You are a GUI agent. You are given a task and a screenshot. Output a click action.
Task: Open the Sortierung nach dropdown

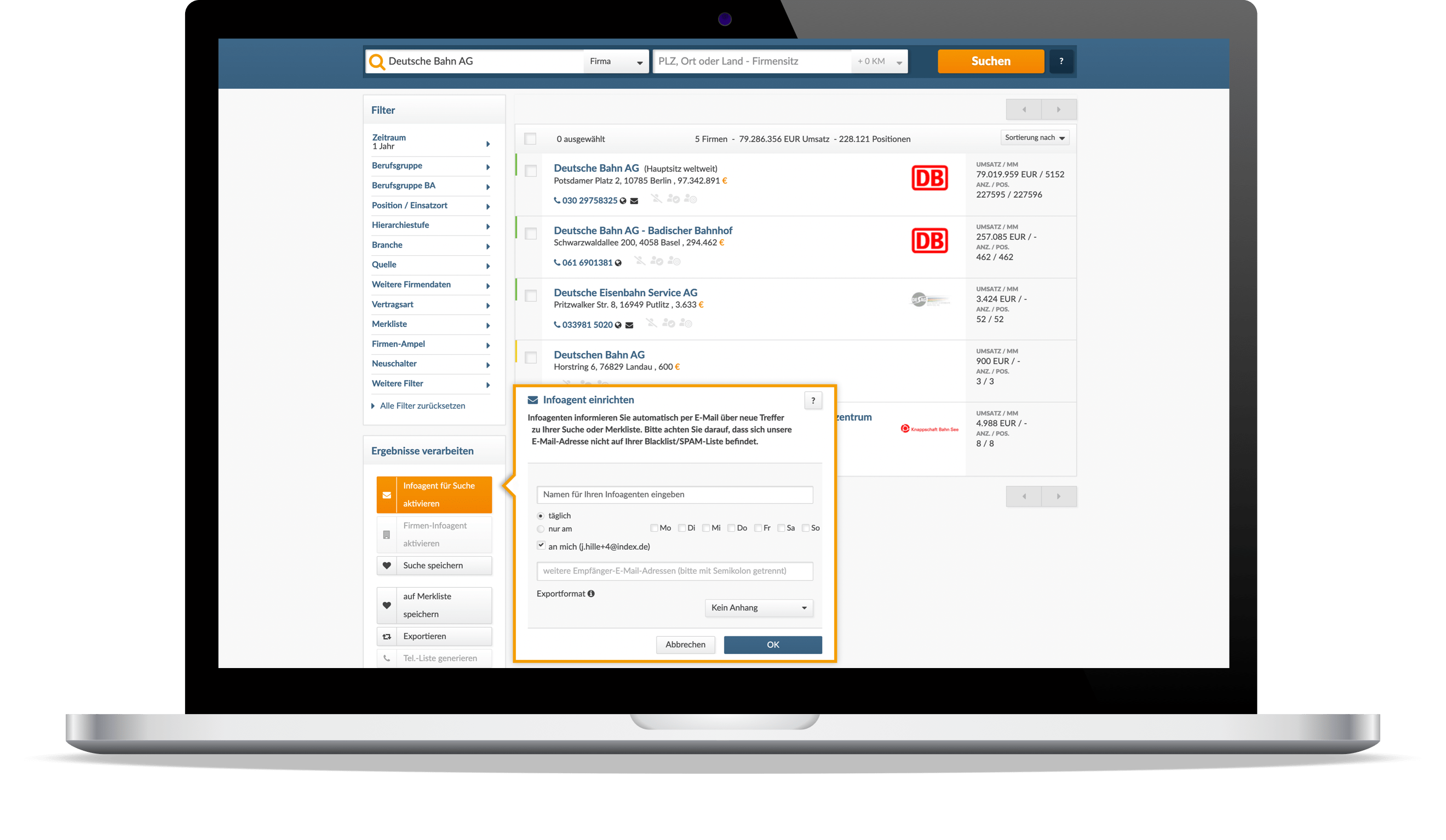click(x=1035, y=137)
